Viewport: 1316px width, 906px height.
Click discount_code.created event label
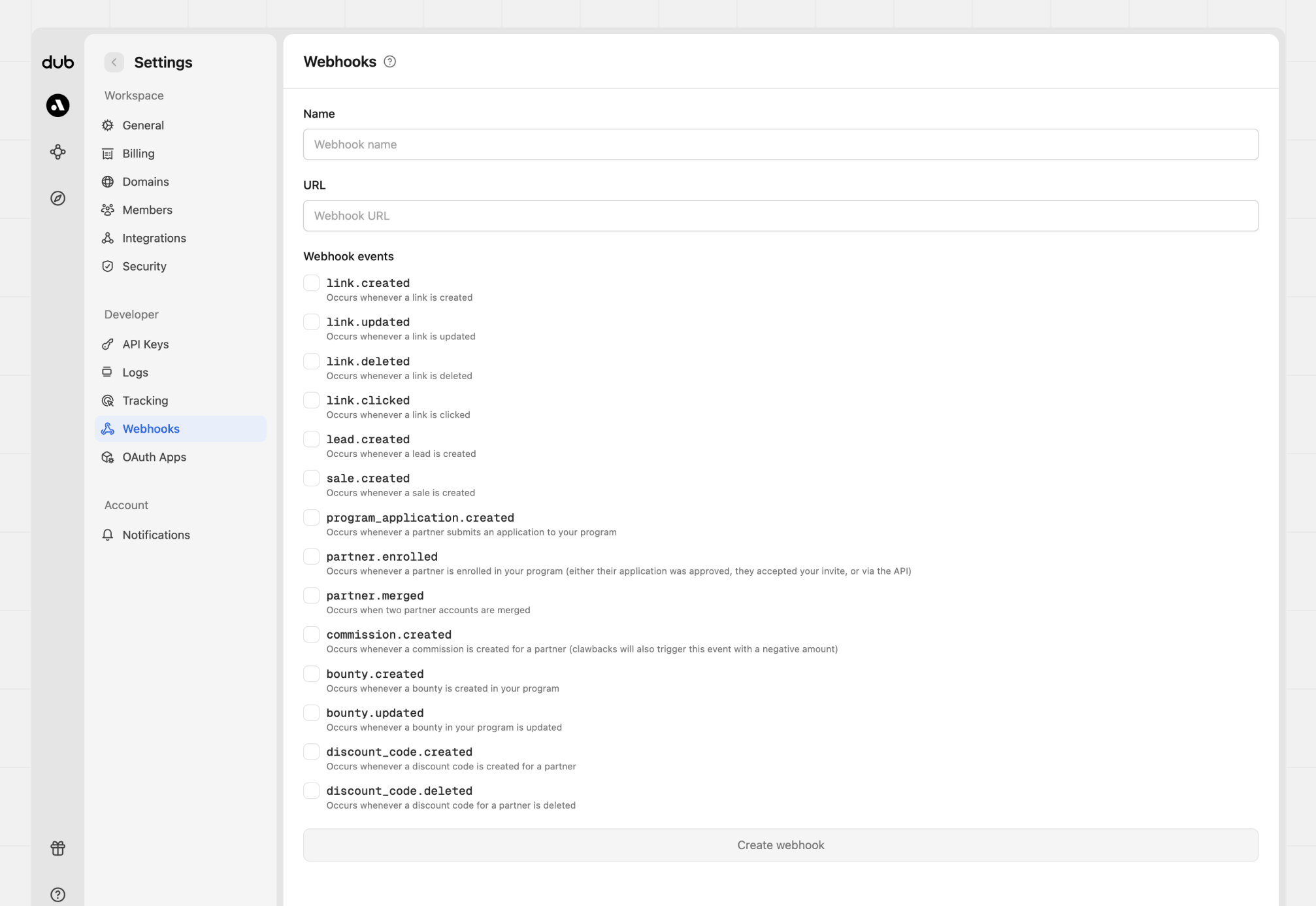[x=399, y=752]
